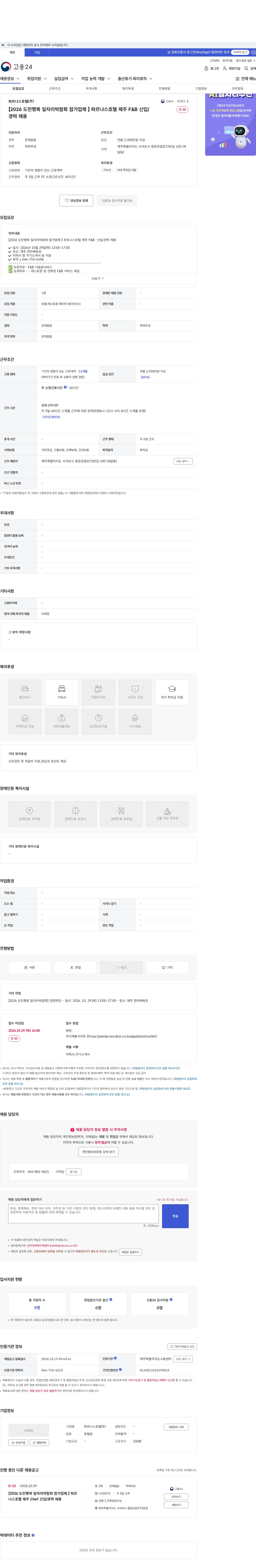Screen dimensions: 256x1568
Task: Click the 채용정보 더보기 button in company info
Action: (176, 1427)
